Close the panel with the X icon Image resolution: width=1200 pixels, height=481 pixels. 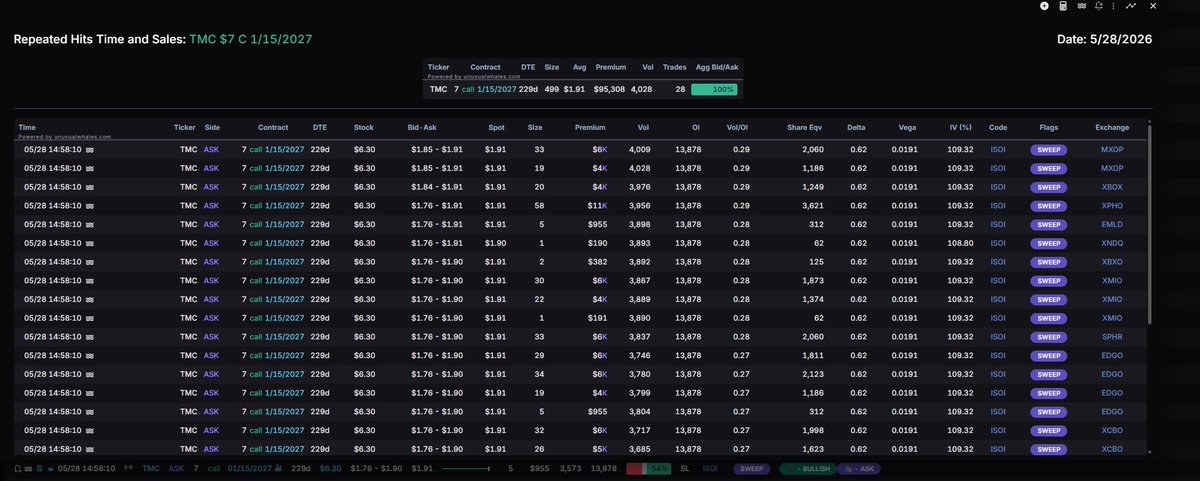1153,6
